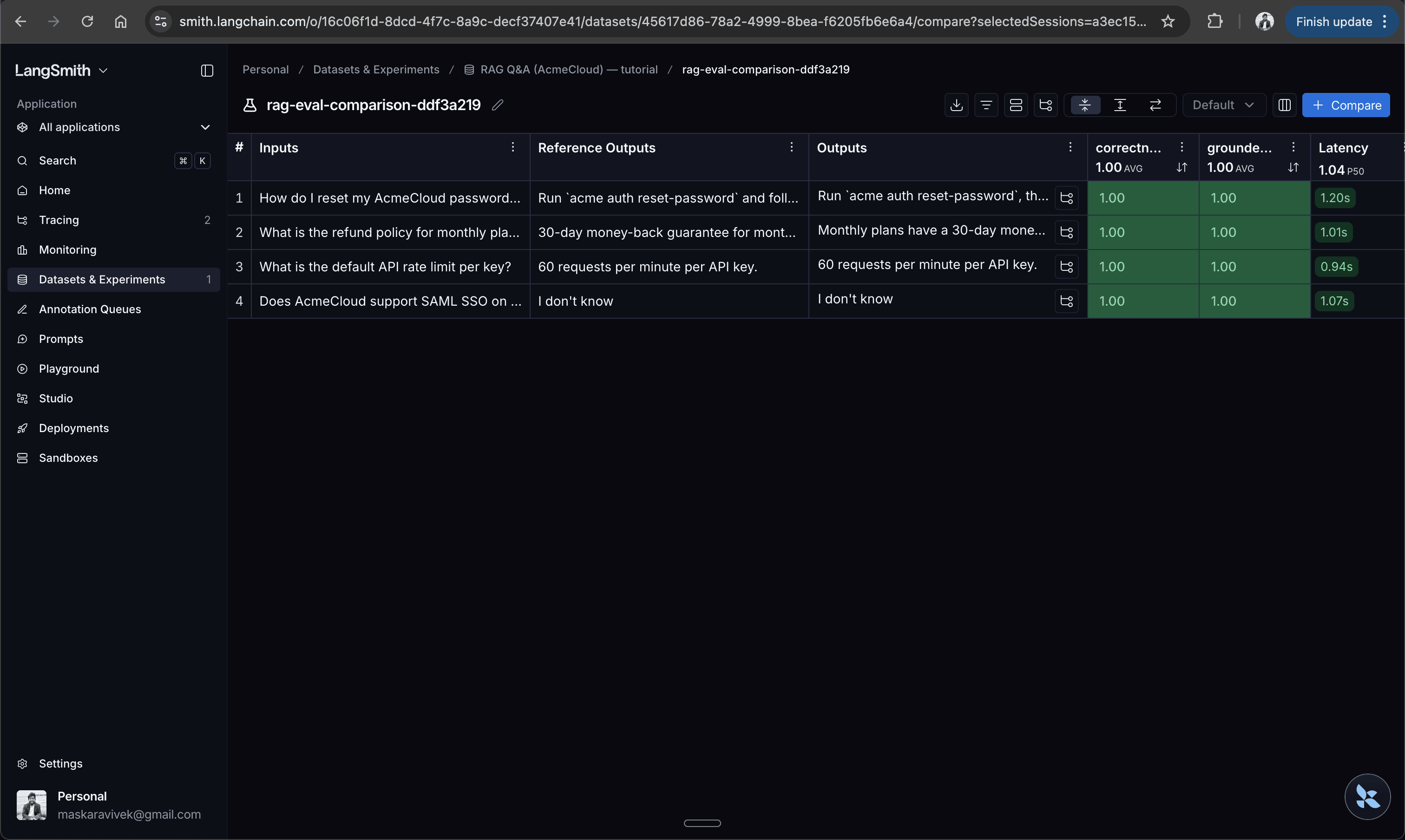
Task: Open the Tracing sidebar item
Action: pyautogui.click(x=59, y=220)
